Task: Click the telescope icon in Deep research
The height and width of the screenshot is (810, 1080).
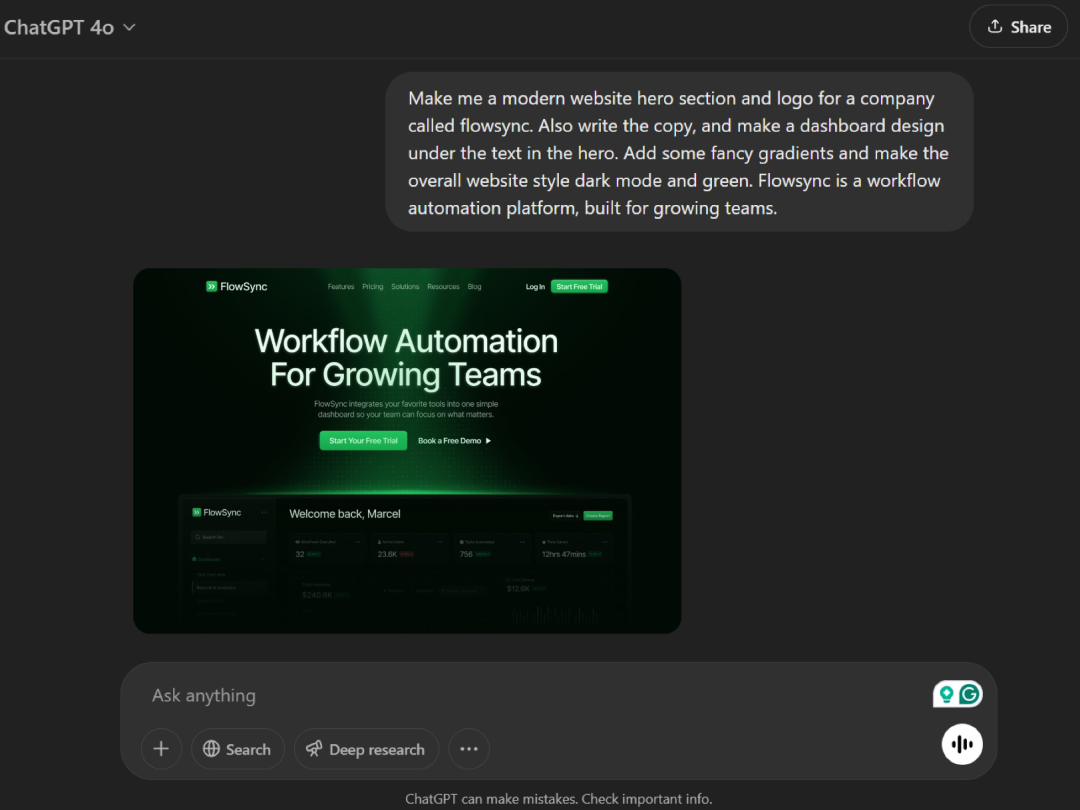Action: [314, 749]
